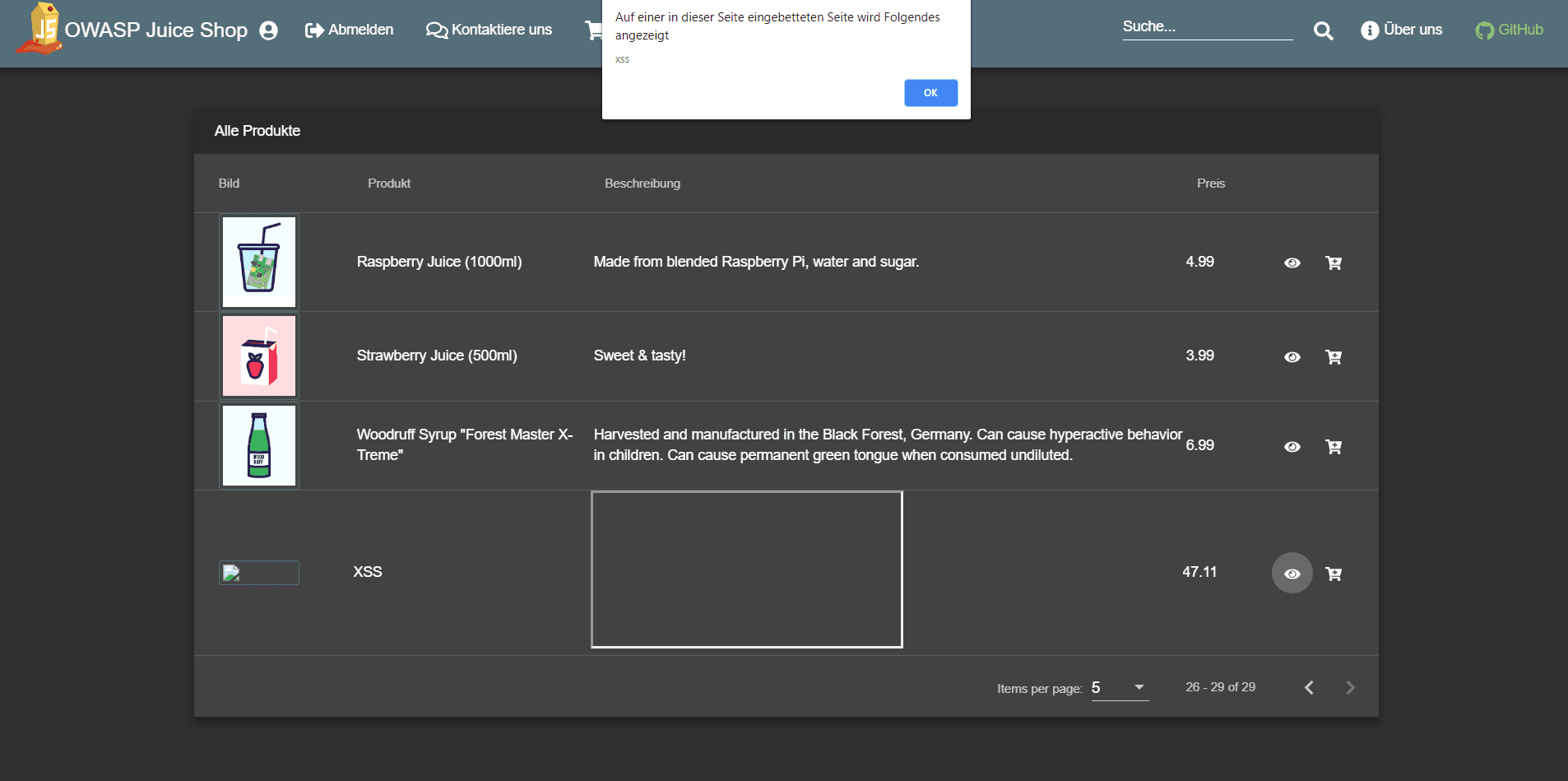The width and height of the screenshot is (1568, 781).
Task: View details of Woodruff Syrup via eye icon
Action: [x=1292, y=446]
